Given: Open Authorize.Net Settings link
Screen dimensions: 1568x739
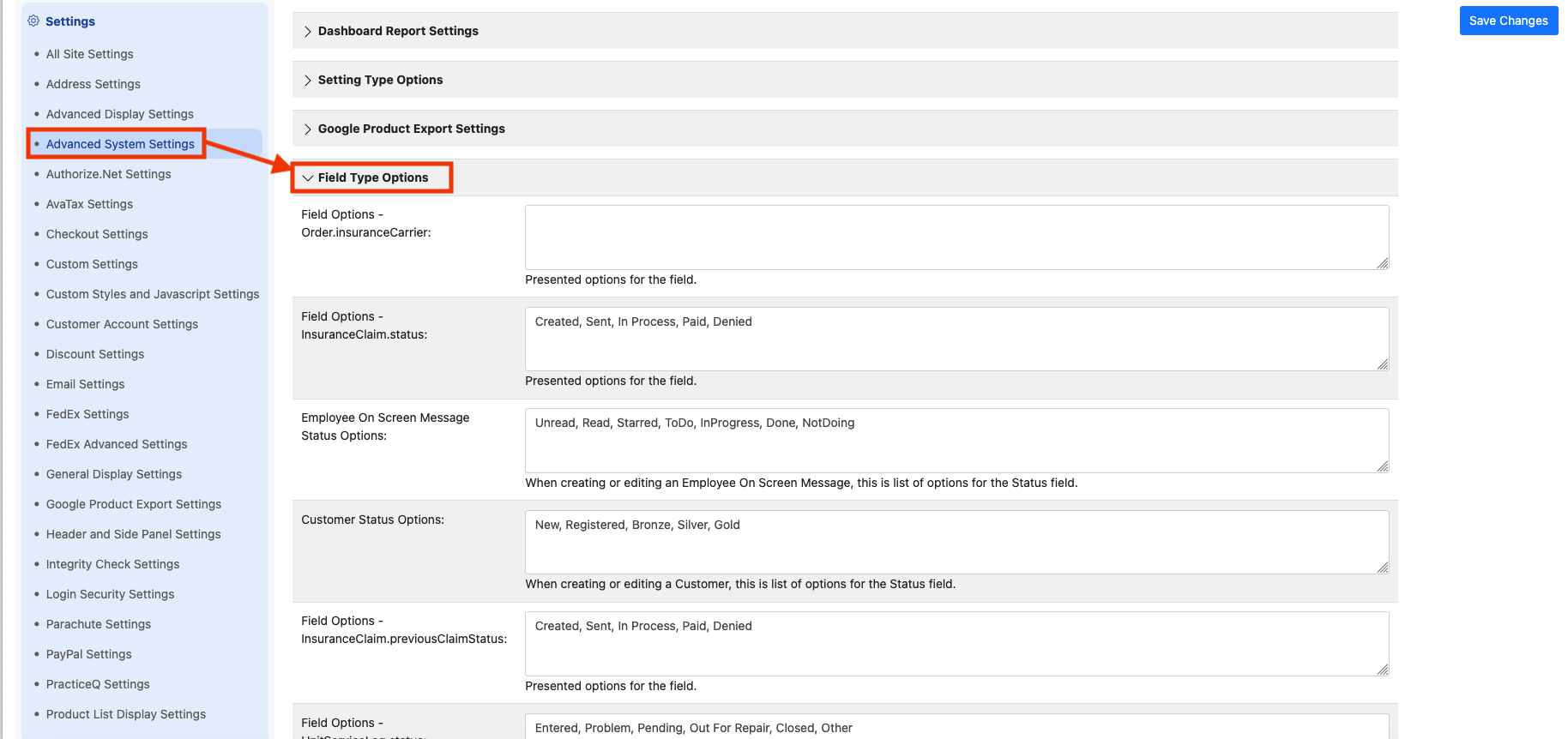Looking at the screenshot, I should (109, 174).
